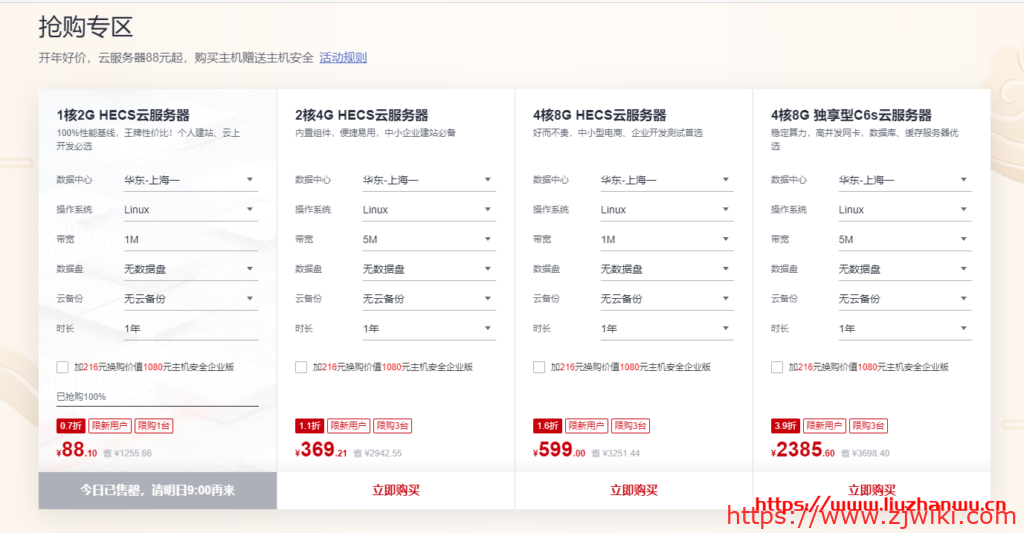Image resolution: width=1024 pixels, height=533 pixels.
Task: Check 主机安全企业版 add-on for 1核2G HECS
Action: [x=63, y=367]
